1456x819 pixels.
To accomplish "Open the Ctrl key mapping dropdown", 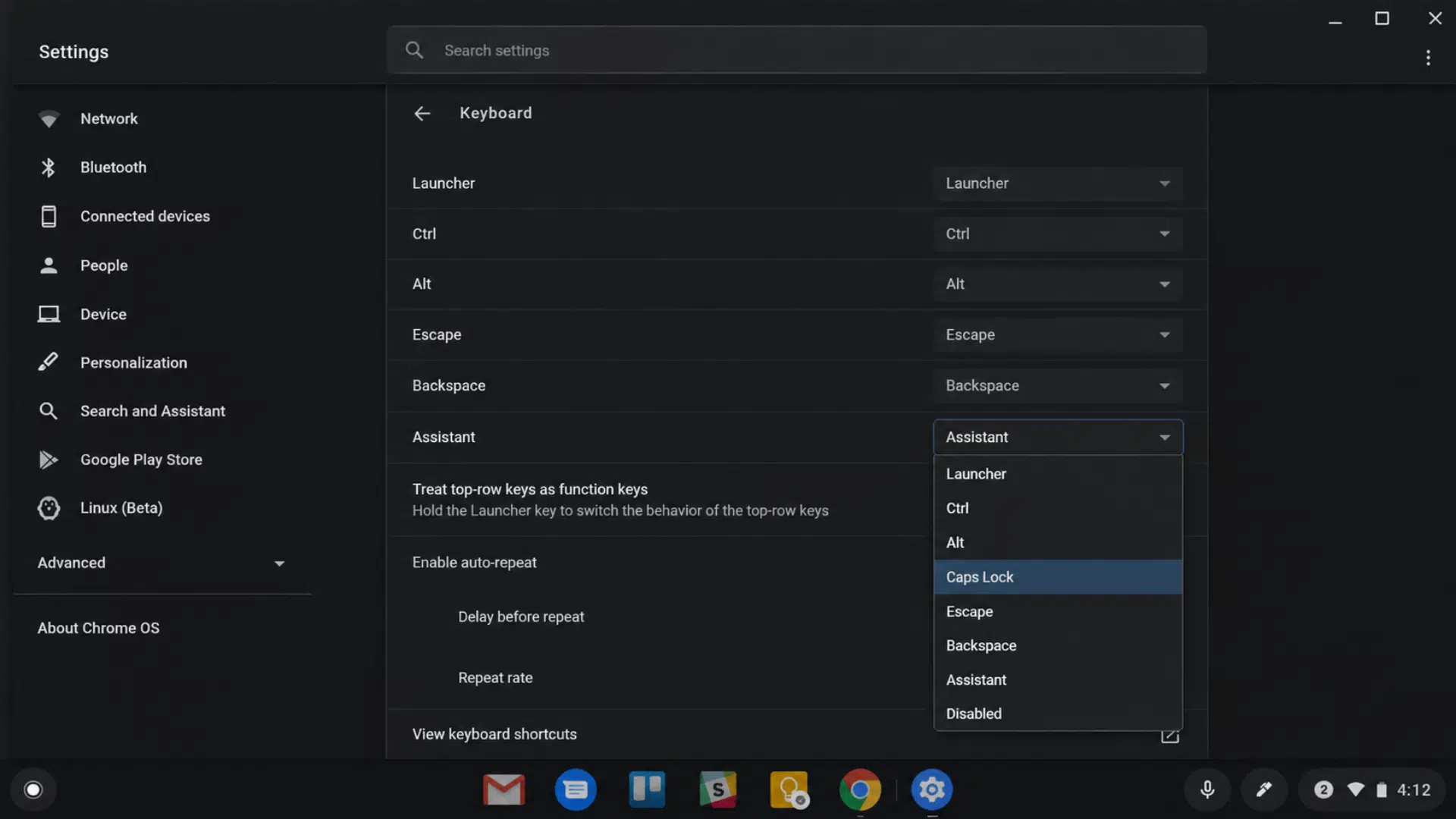I will click(x=1058, y=234).
